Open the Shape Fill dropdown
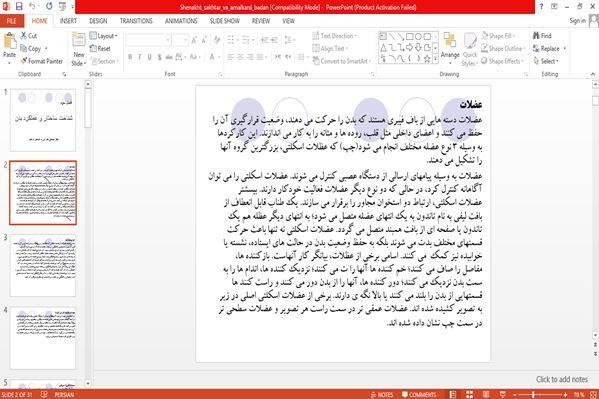The height and width of the screenshot is (399, 599). pos(498,36)
